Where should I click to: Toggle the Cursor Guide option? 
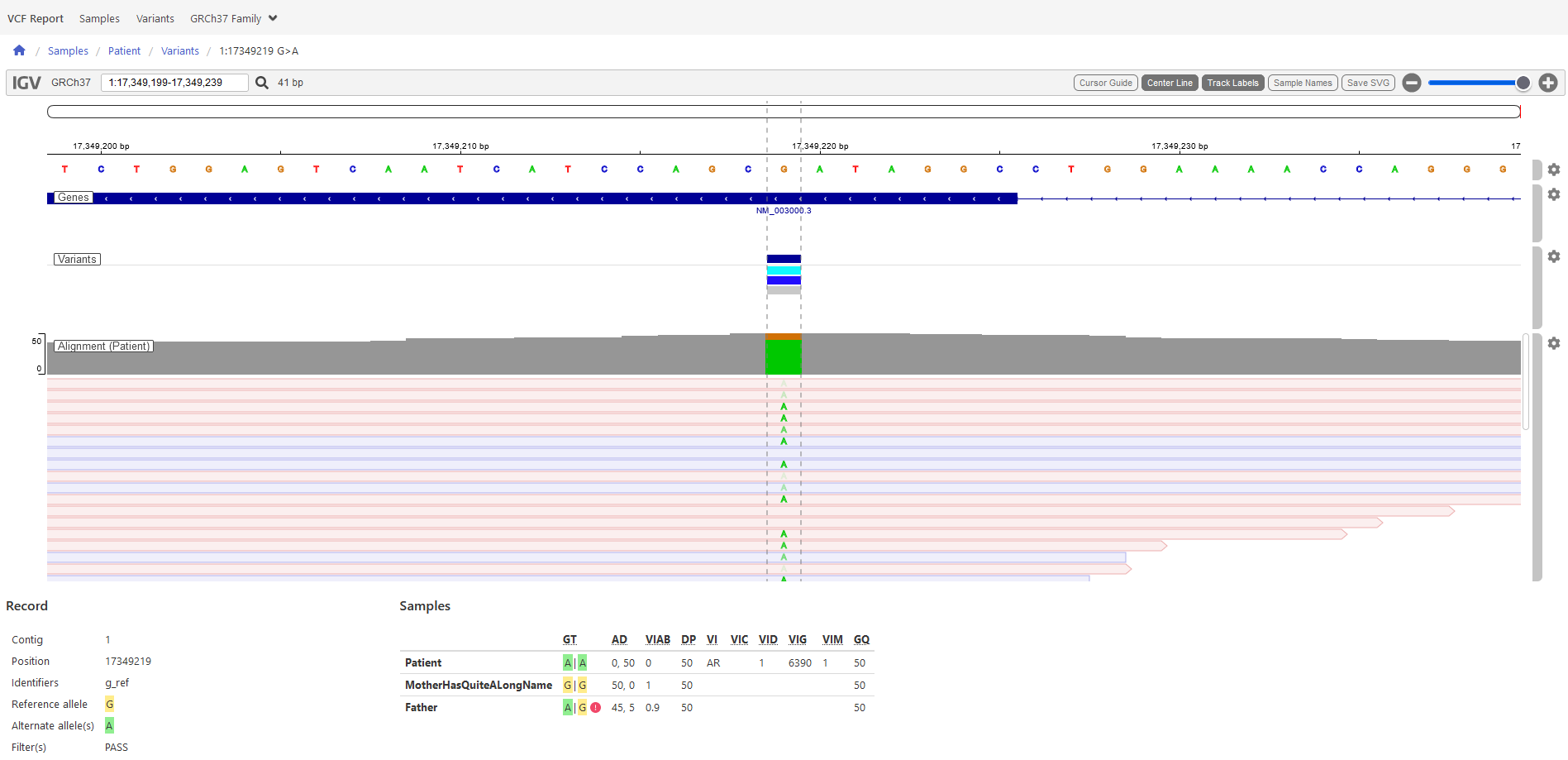pos(1105,83)
